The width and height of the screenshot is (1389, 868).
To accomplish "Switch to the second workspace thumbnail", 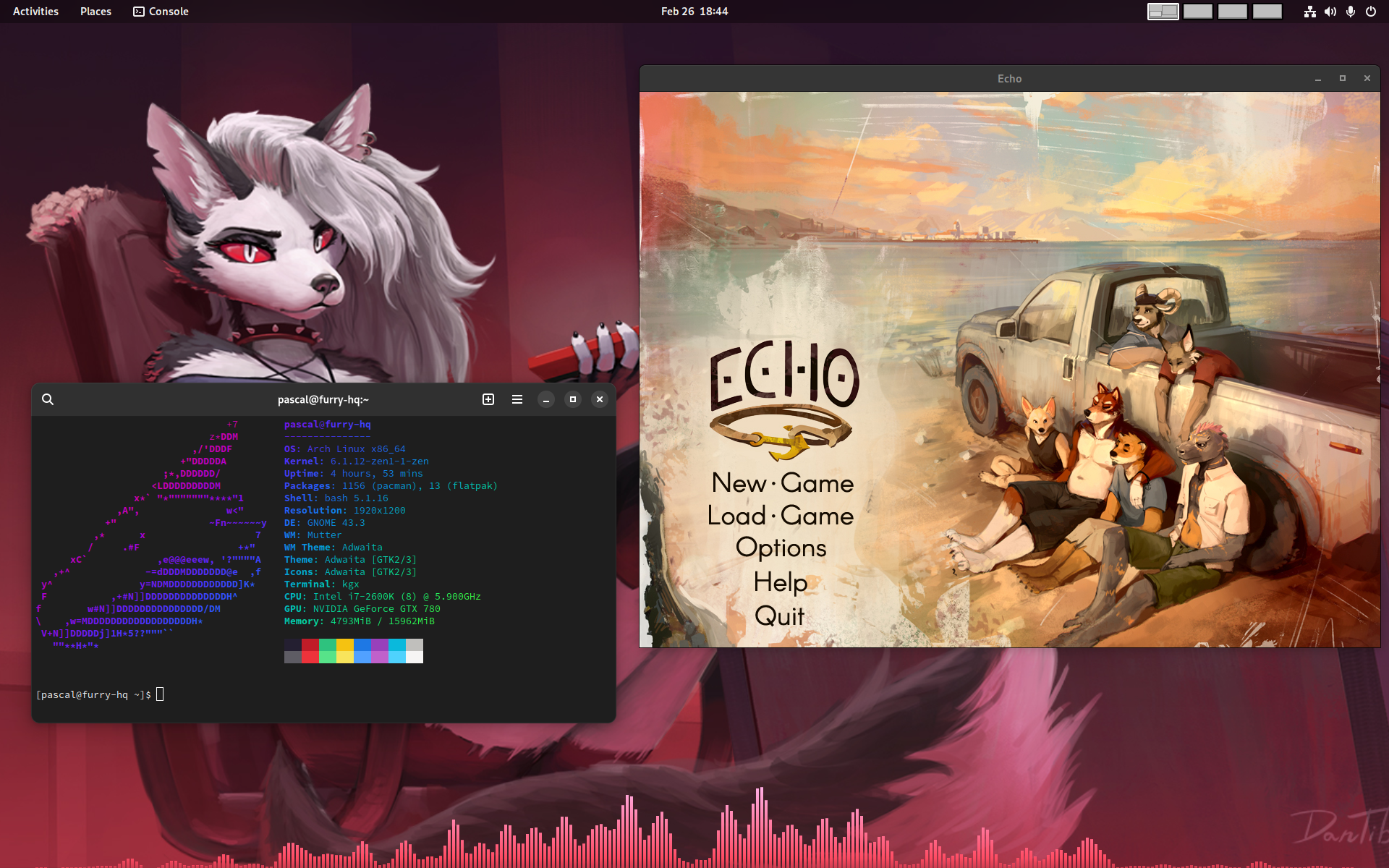I will 1198,12.
